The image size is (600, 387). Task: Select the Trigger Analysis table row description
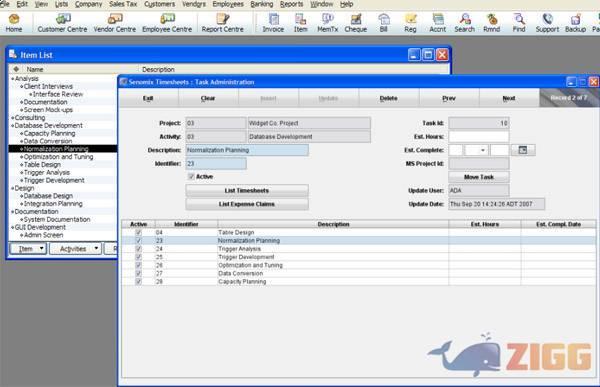240,249
